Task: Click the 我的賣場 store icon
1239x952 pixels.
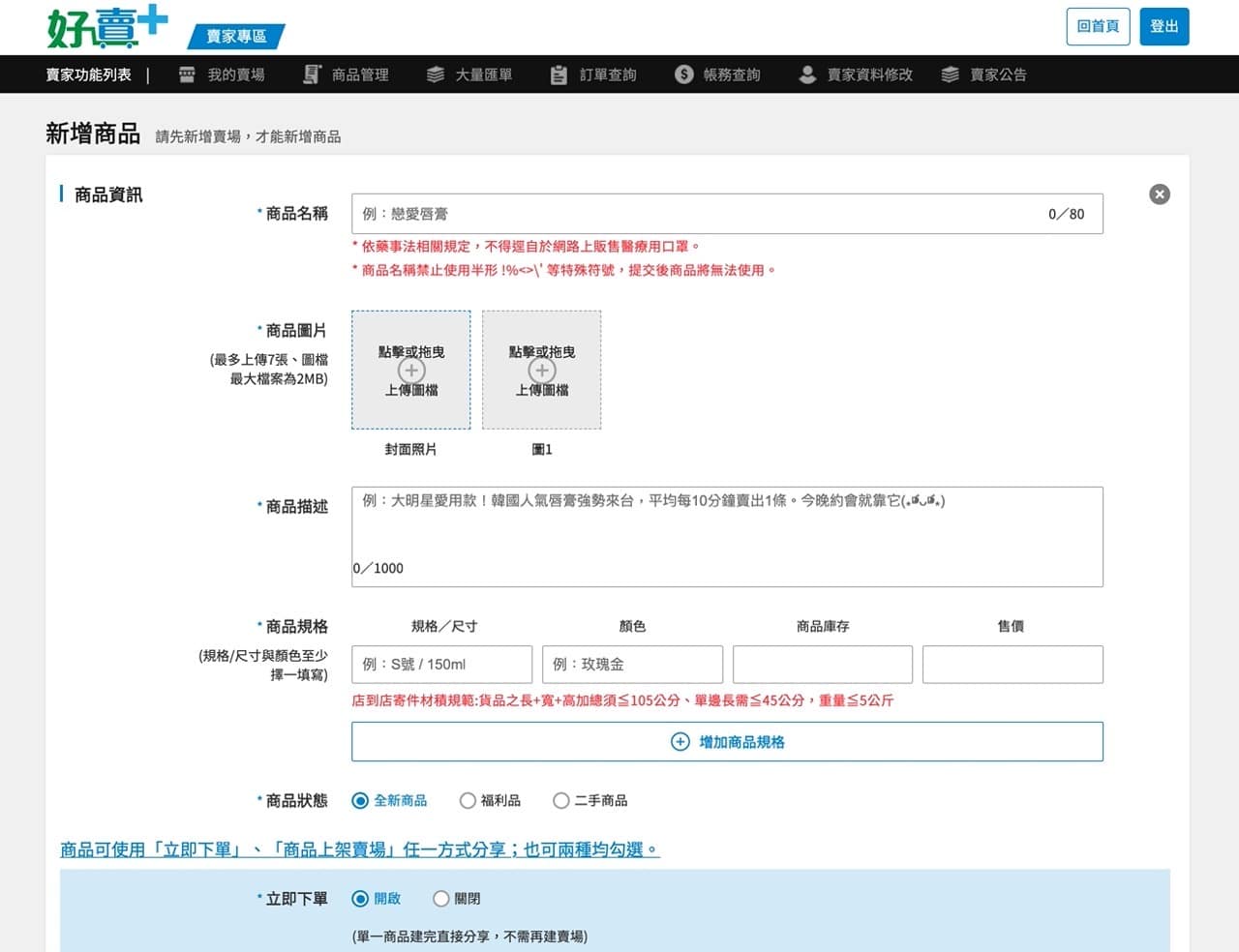Action: (x=188, y=74)
